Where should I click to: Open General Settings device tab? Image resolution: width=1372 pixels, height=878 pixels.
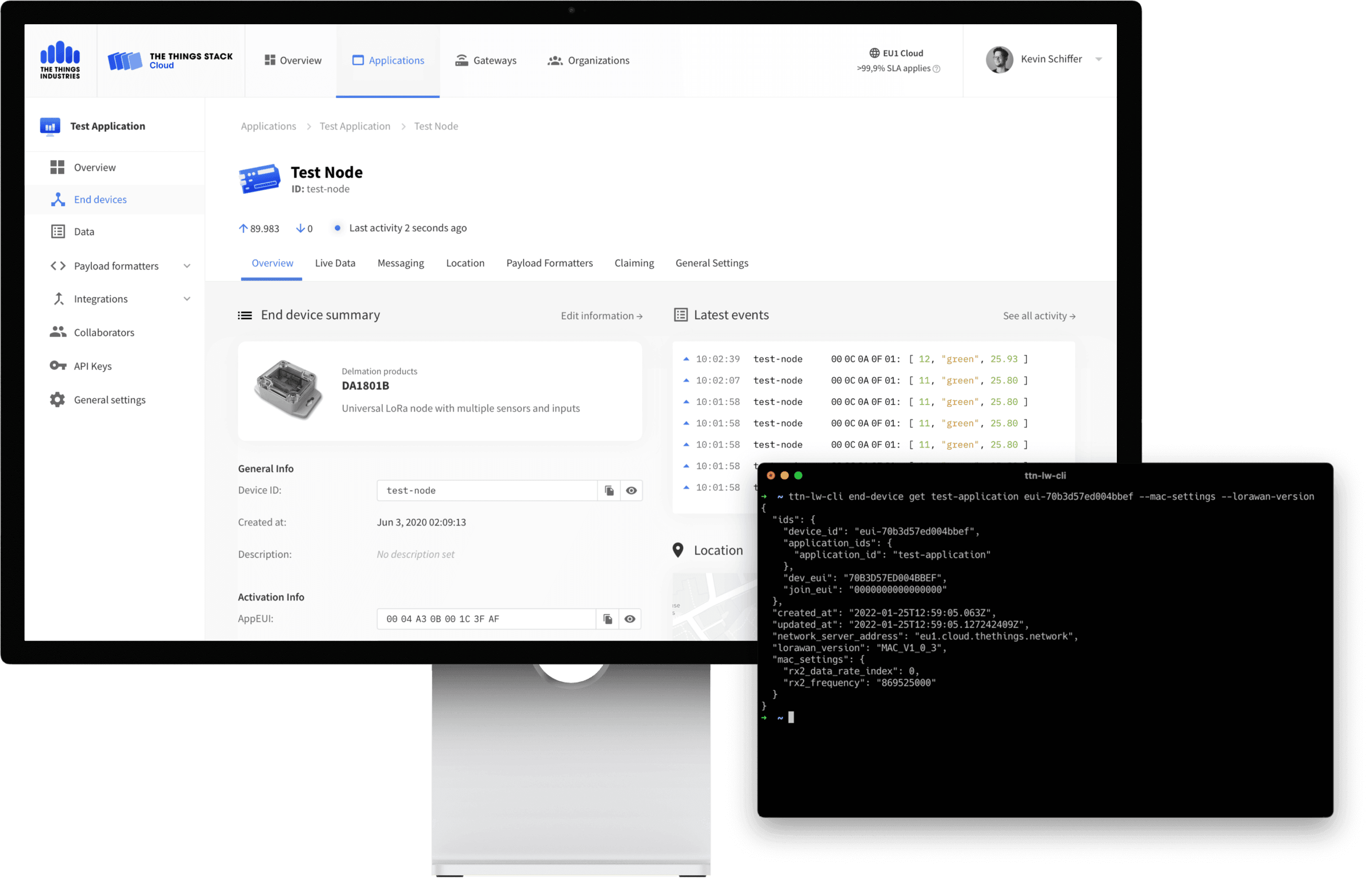click(712, 263)
